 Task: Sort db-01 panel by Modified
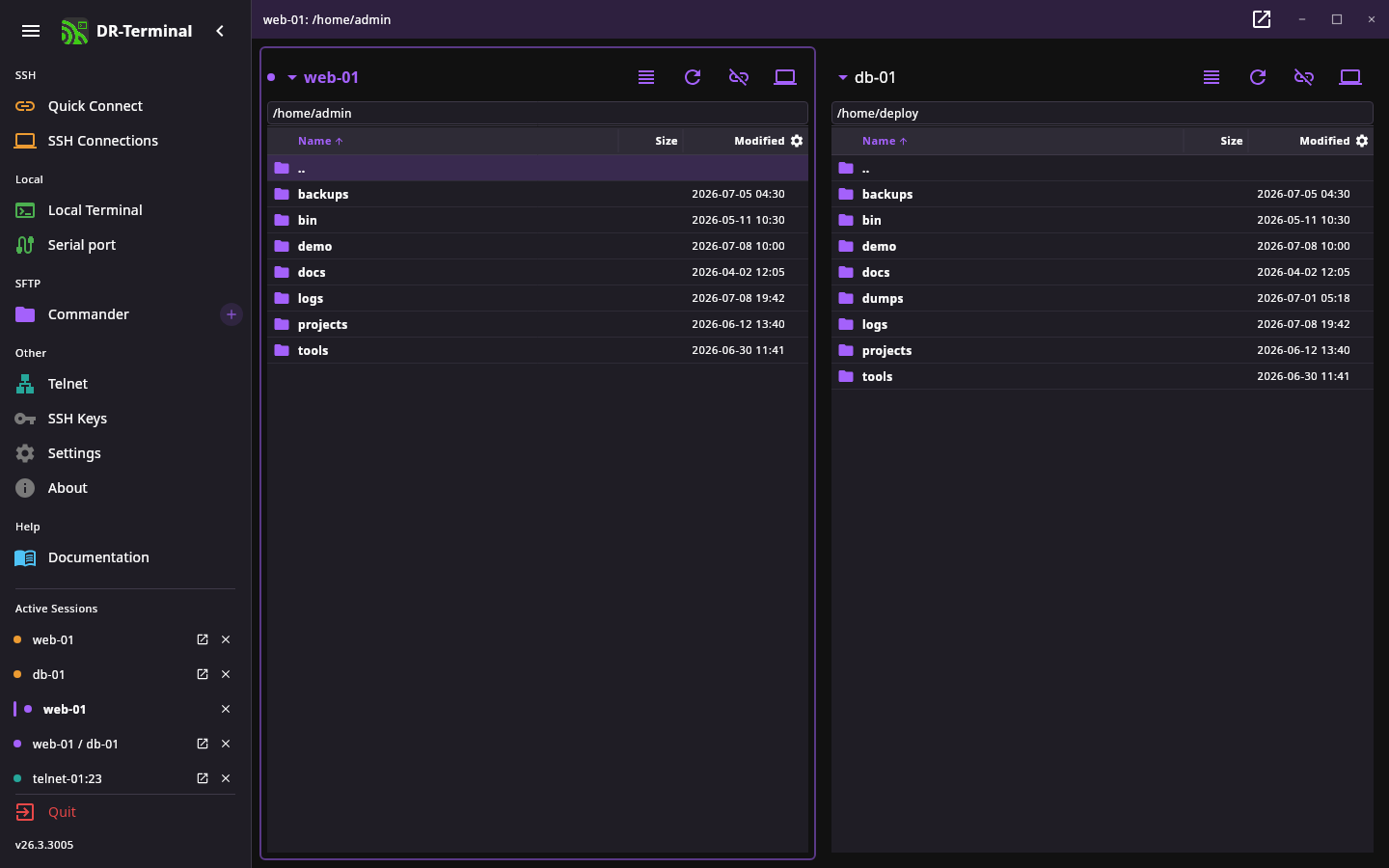[1324, 141]
